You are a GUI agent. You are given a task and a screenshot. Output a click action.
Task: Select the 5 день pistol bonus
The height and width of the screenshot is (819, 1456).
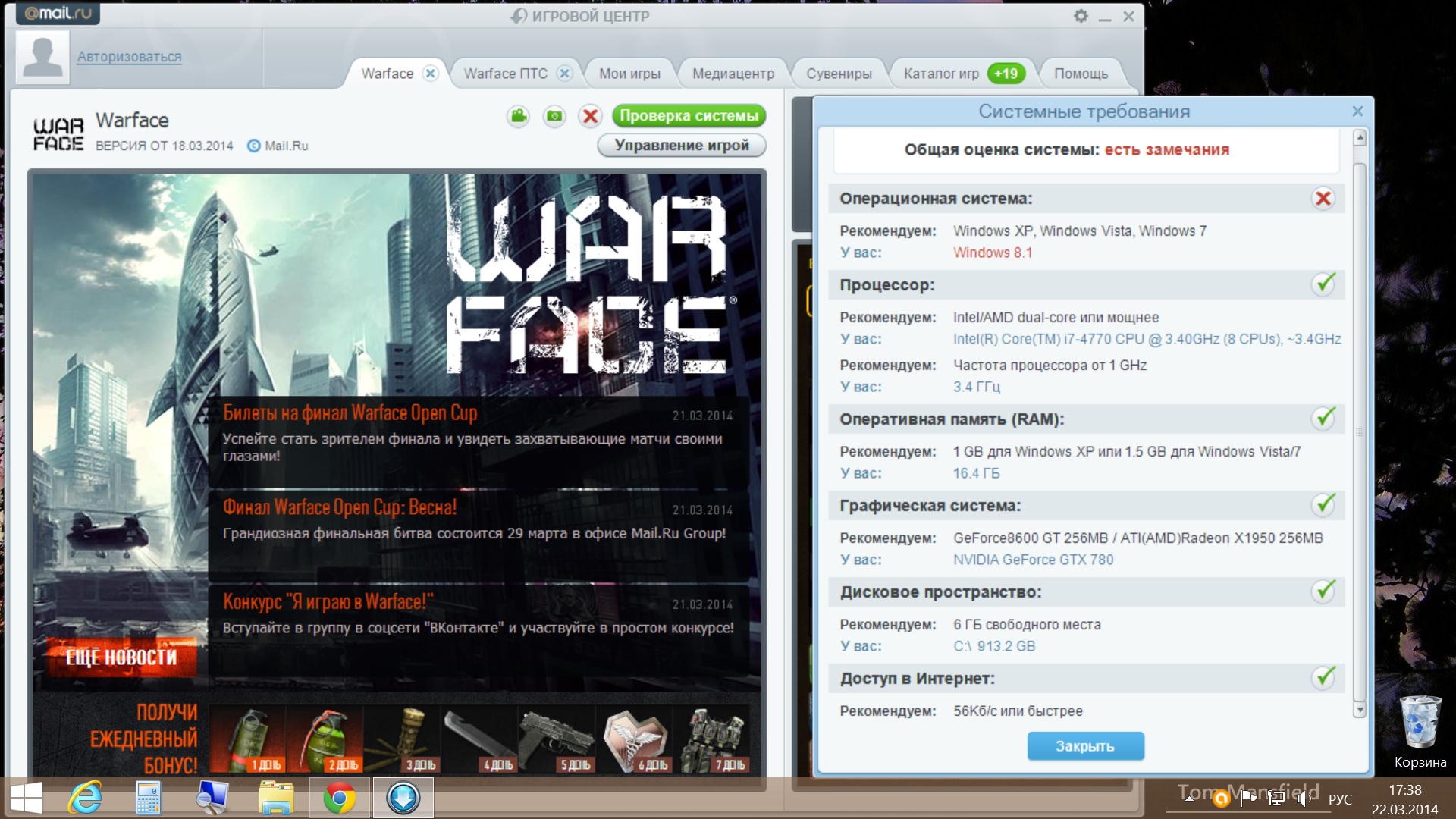(557, 739)
